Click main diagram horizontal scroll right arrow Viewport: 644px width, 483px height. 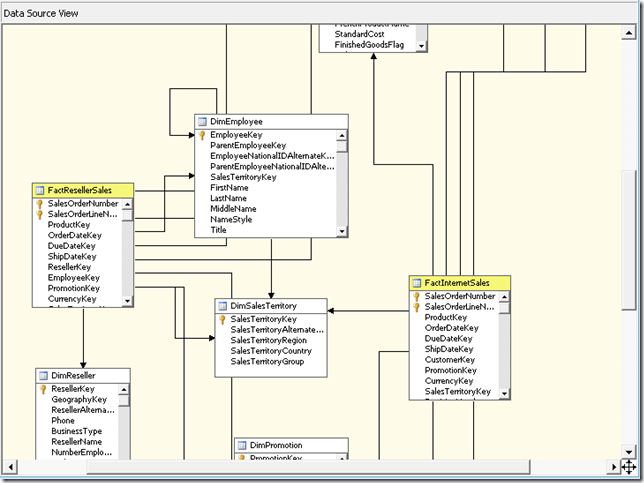tap(614, 467)
